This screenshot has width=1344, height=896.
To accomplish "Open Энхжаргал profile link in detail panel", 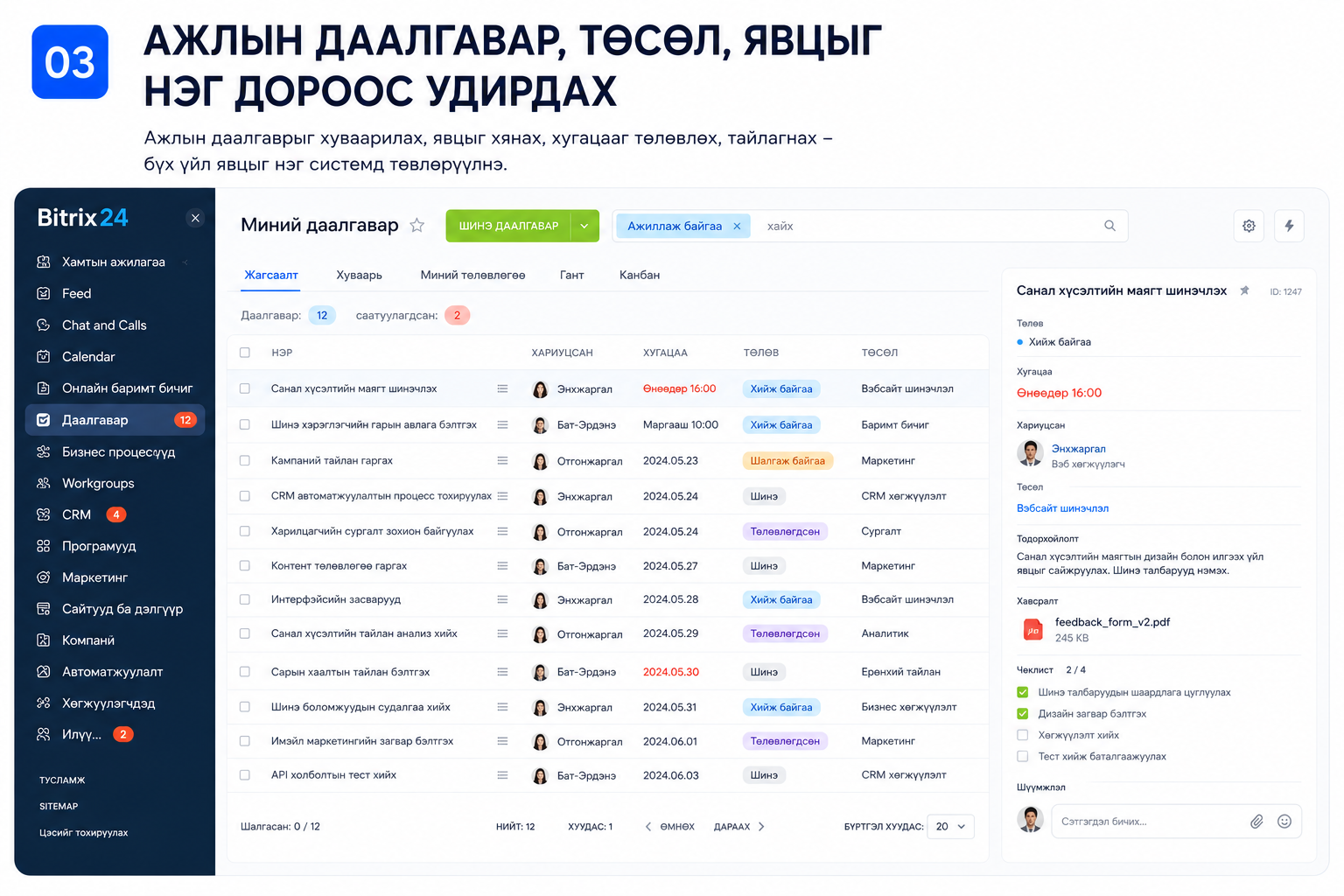I will (x=1079, y=449).
